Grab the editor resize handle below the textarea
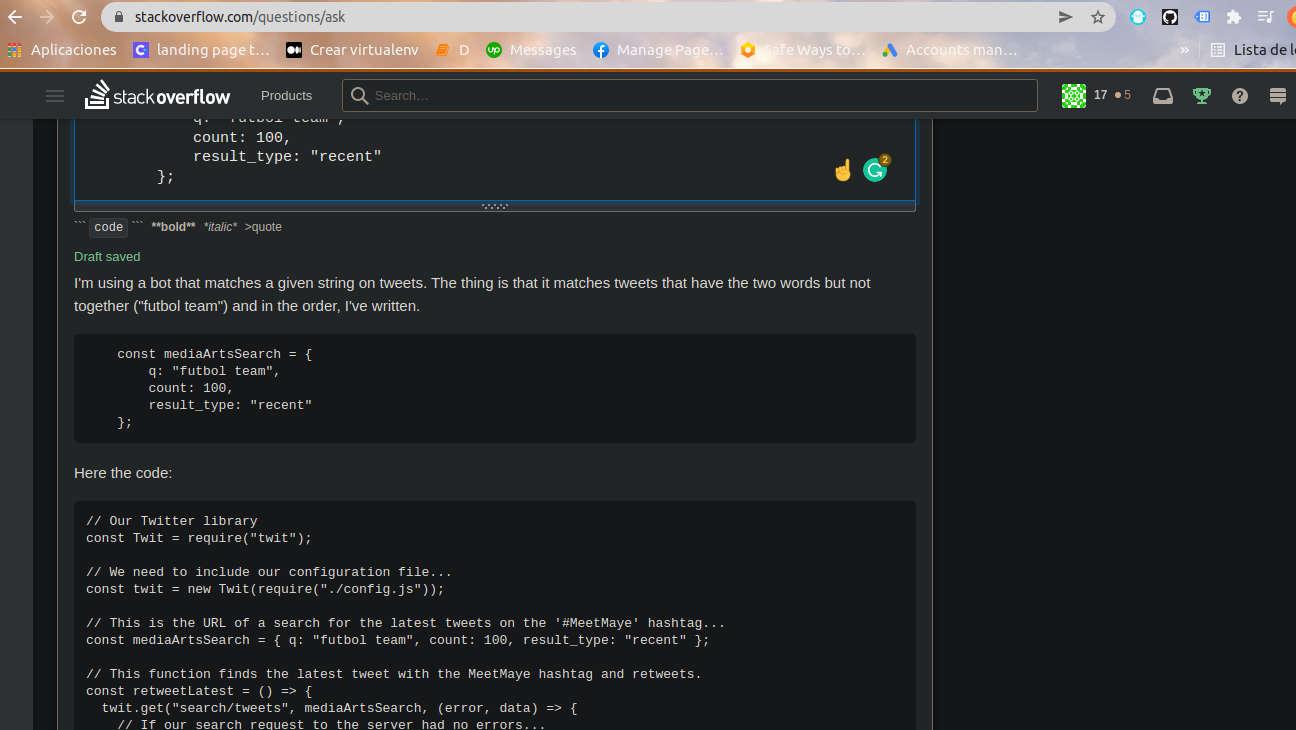 point(495,206)
